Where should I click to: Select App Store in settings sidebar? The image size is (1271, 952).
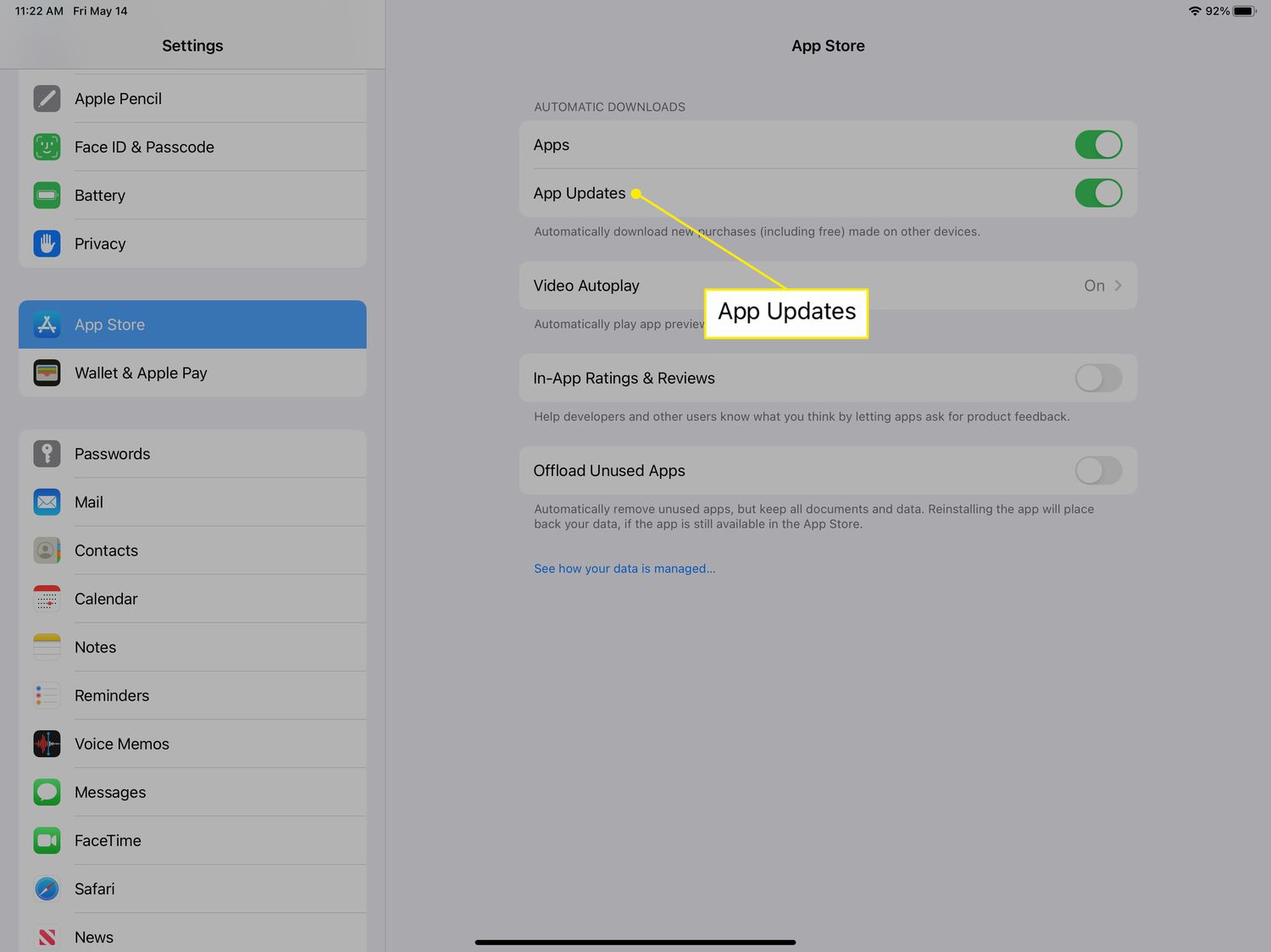(x=192, y=324)
